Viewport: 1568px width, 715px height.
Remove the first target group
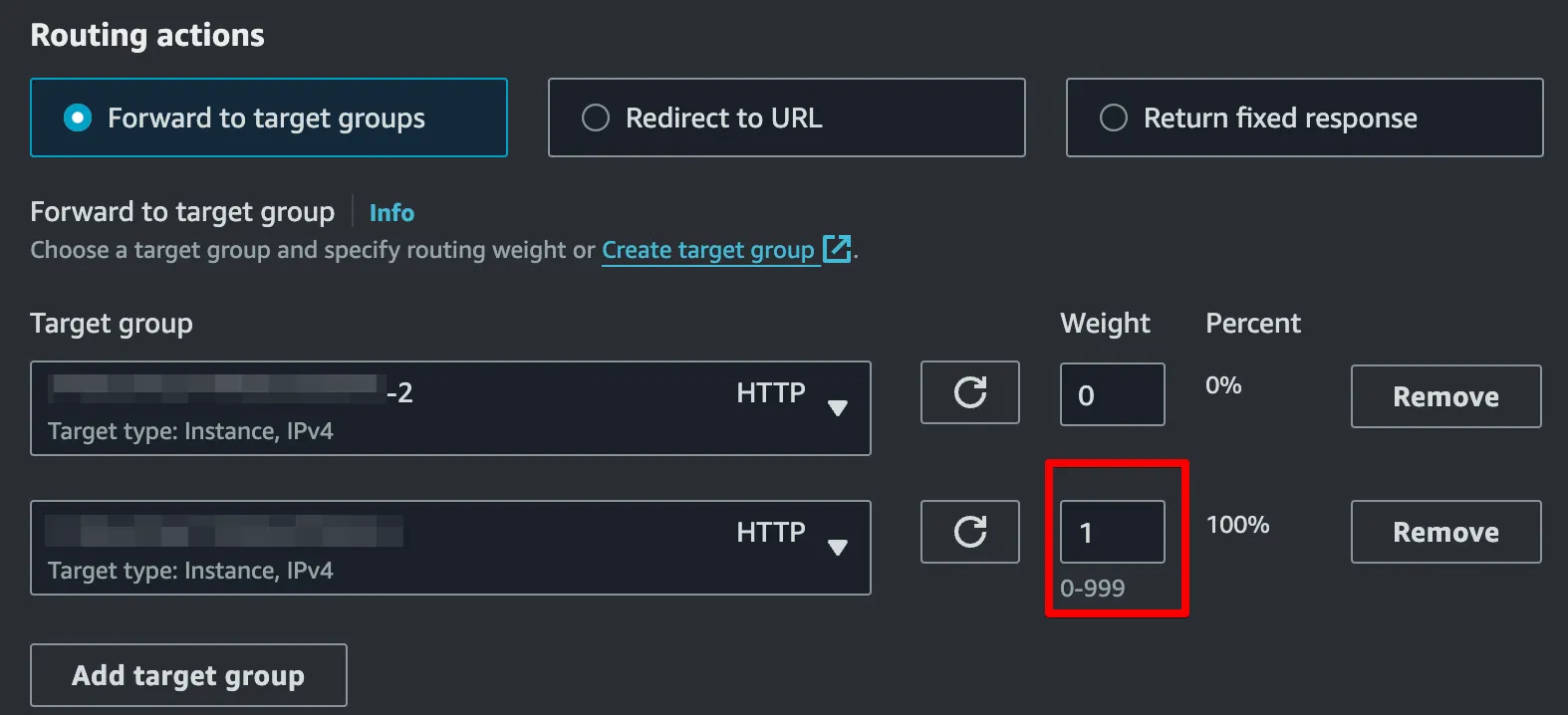click(x=1445, y=396)
